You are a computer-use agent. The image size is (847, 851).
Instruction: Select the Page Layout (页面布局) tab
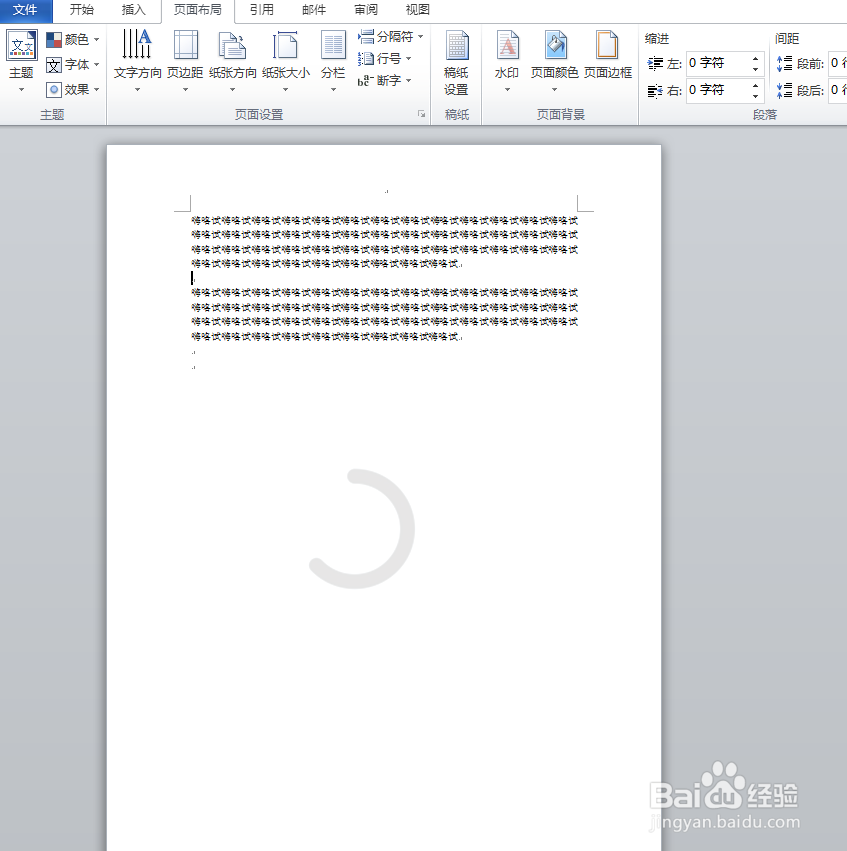(x=198, y=10)
